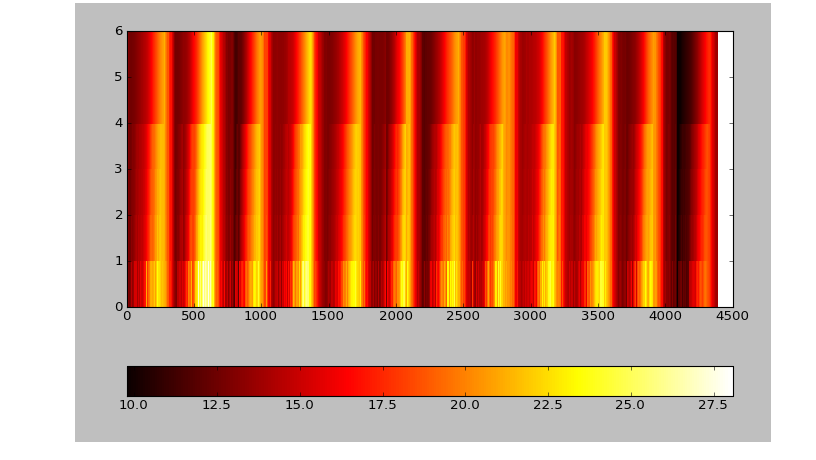Image resolution: width=816 pixels, height=460 pixels.
Task: Click the darkest stripe in the heatmap near 4100
Action: pyautogui.click(x=680, y=169)
